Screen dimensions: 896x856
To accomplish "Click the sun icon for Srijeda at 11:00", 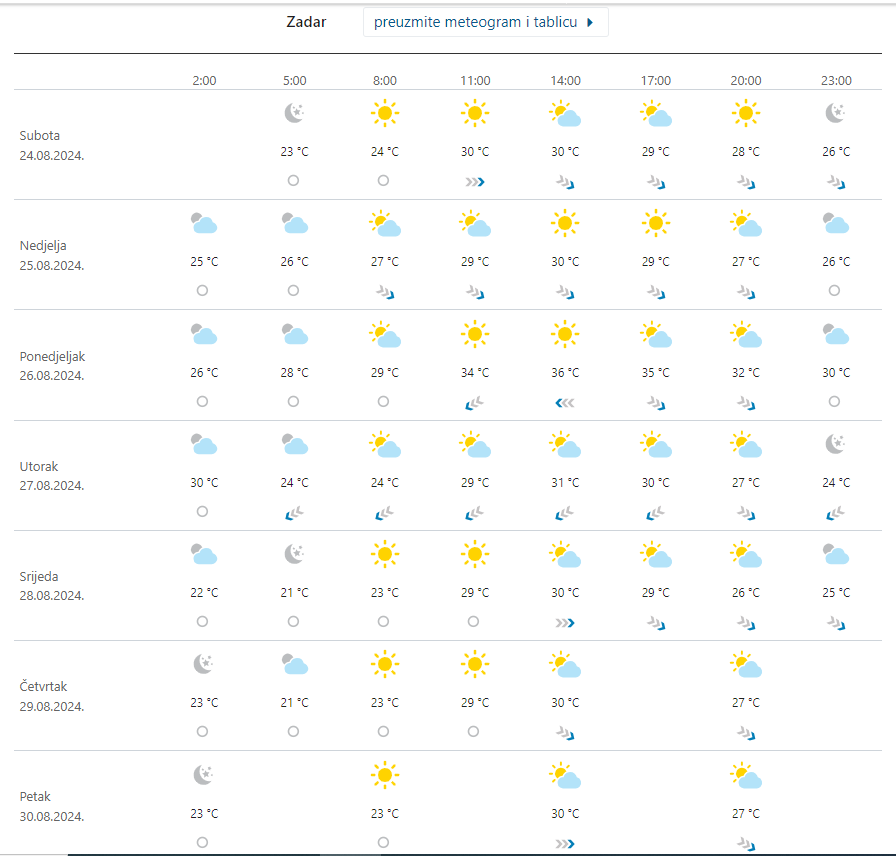I will pos(475,554).
